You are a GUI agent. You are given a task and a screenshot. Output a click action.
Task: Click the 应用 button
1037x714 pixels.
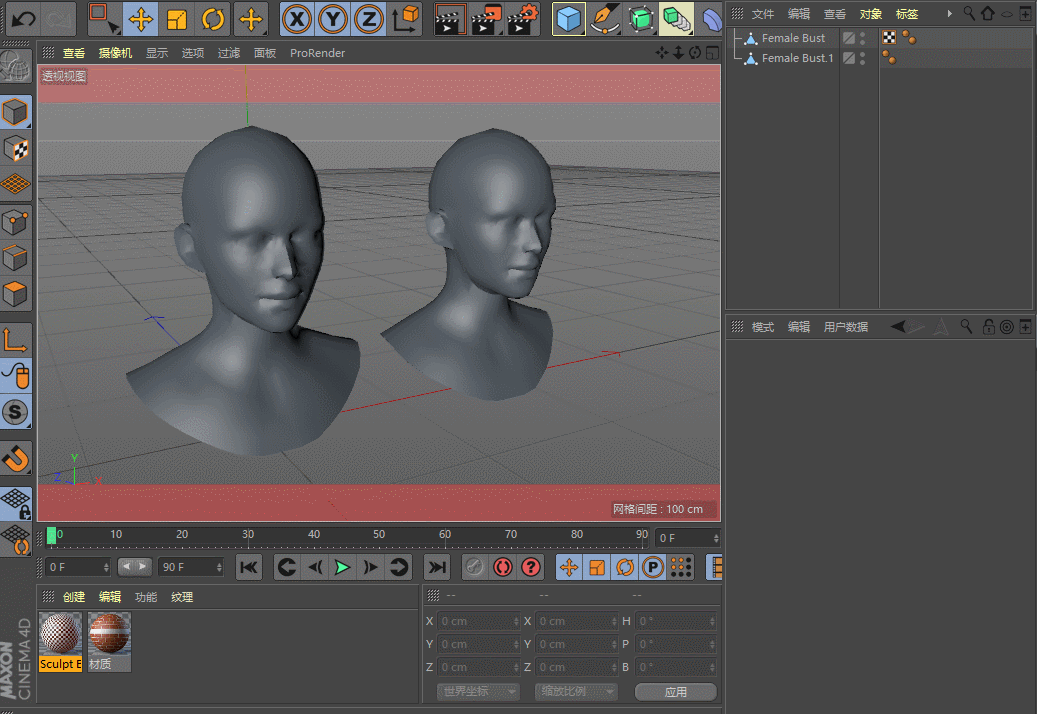point(676,692)
